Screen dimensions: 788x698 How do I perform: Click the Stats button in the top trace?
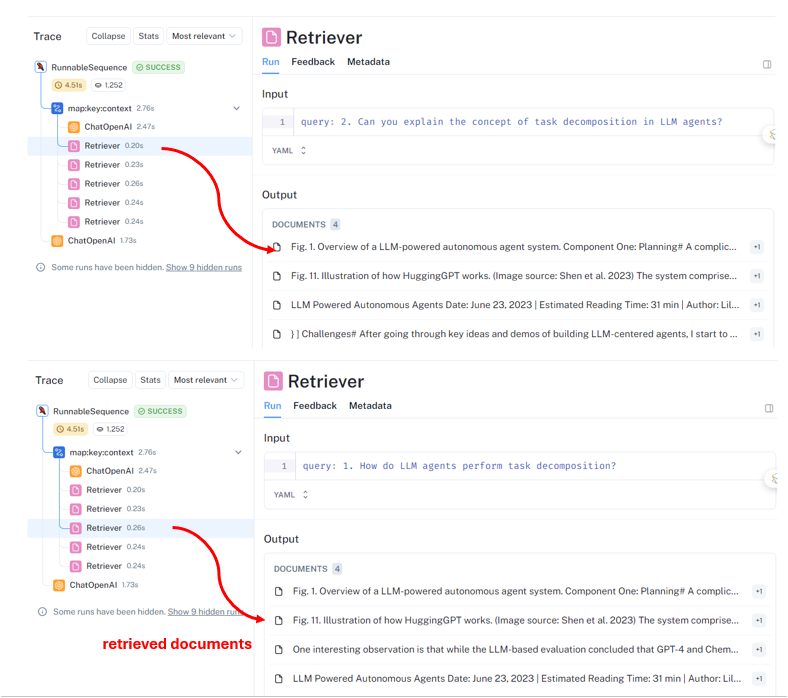point(149,36)
